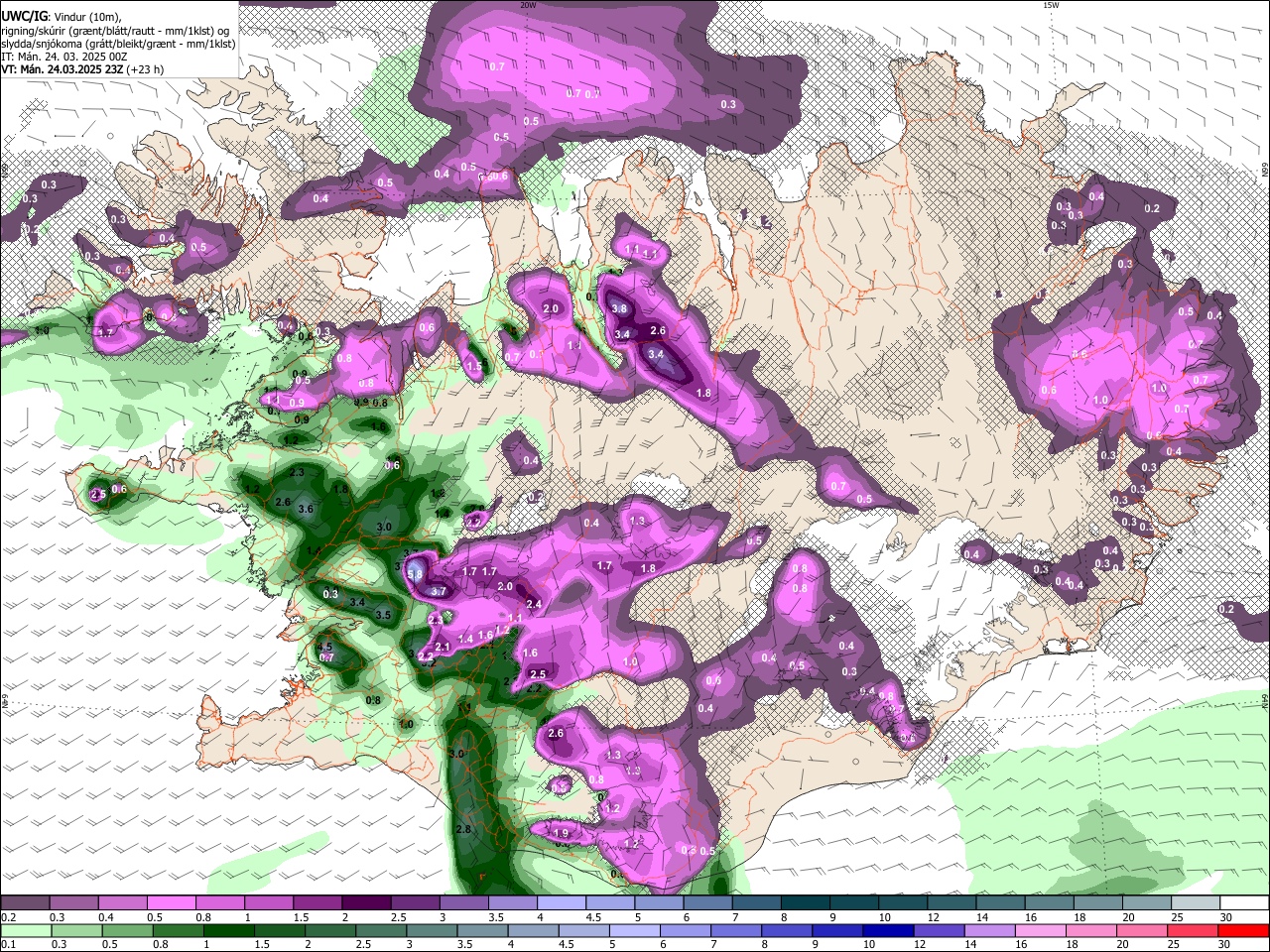This screenshot has height=952, width=1270.
Task: Select the 'IT: Mán. 24. 03. 2025 00Z' line
Action: pyautogui.click(x=63, y=57)
